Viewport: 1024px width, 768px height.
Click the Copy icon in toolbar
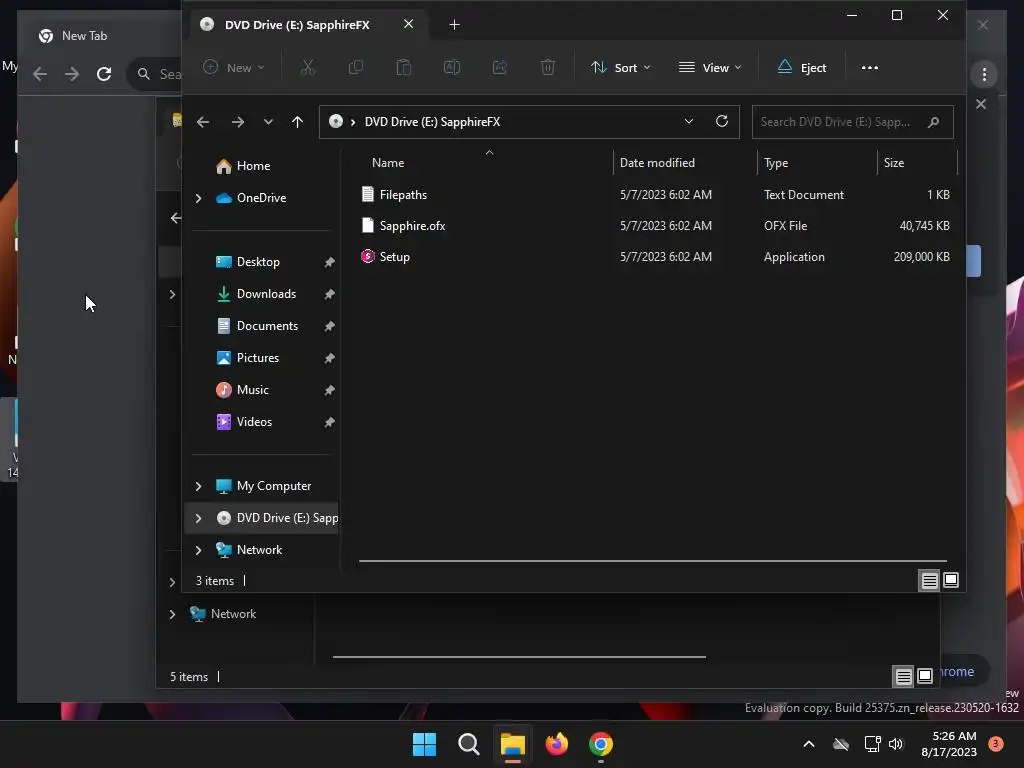tap(356, 67)
